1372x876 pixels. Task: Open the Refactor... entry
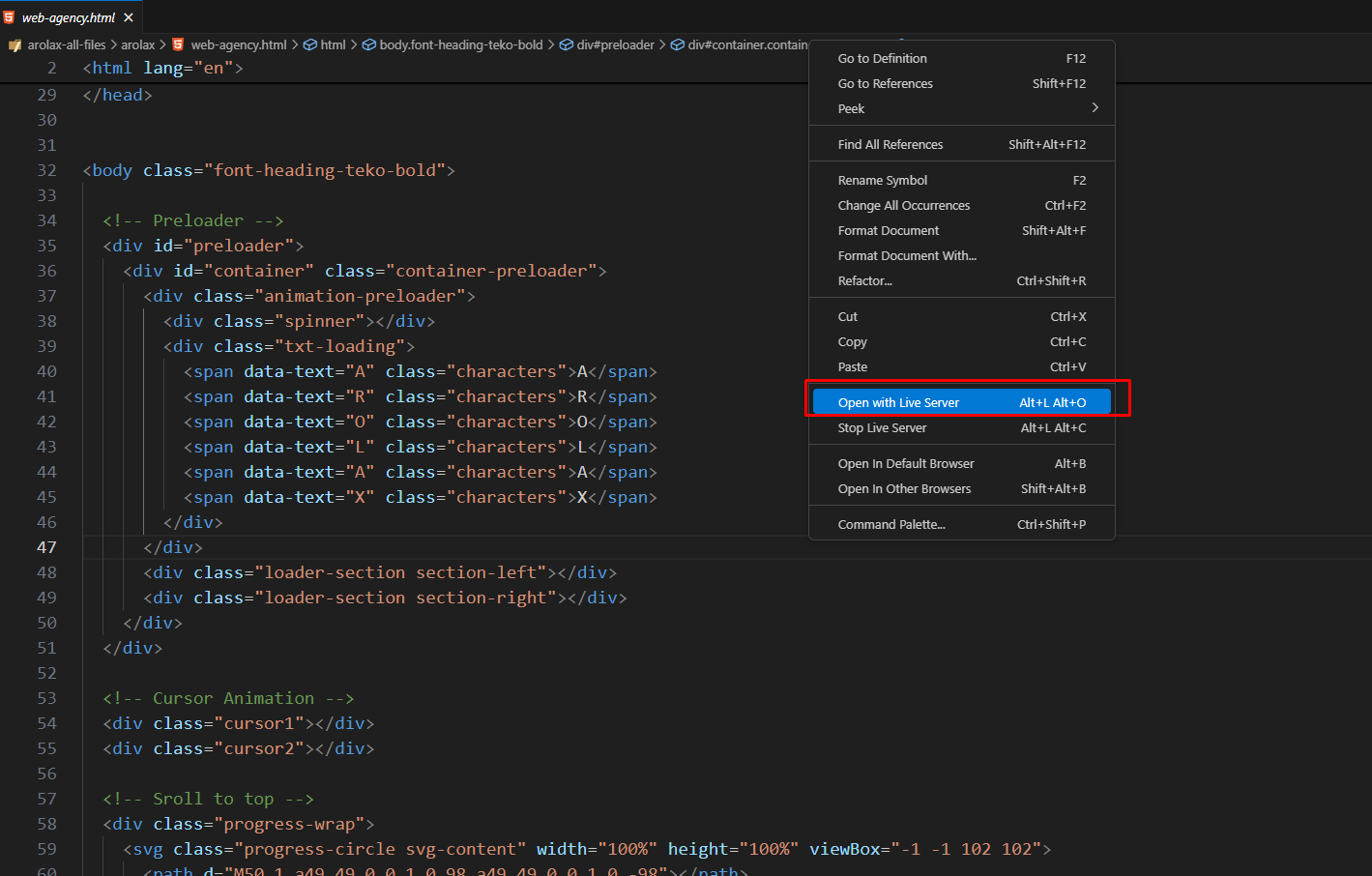(x=961, y=280)
